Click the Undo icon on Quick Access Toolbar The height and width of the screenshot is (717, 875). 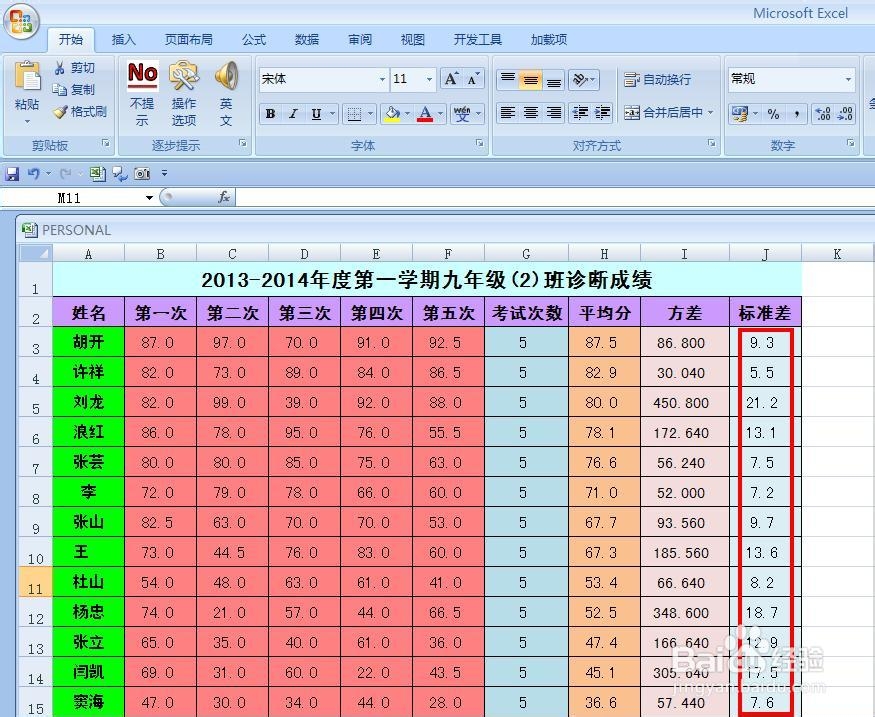pyautogui.click(x=35, y=171)
